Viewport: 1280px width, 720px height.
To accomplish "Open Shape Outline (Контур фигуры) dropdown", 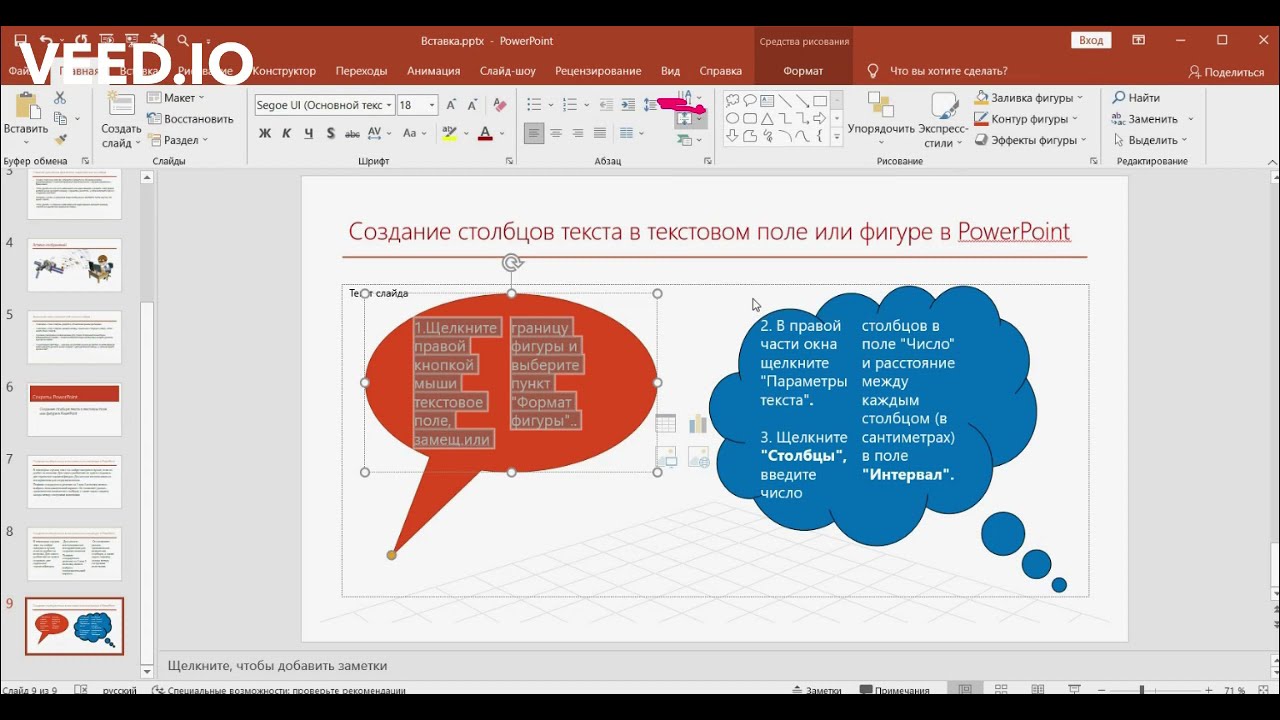I will [1026, 119].
